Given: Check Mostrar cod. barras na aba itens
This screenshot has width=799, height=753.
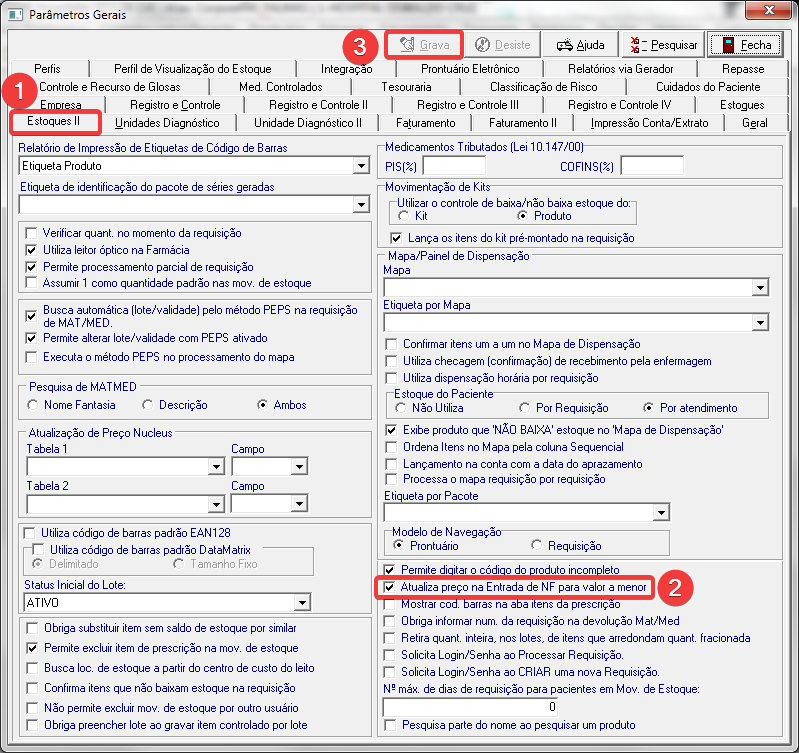Looking at the screenshot, I should pyautogui.click(x=389, y=604).
